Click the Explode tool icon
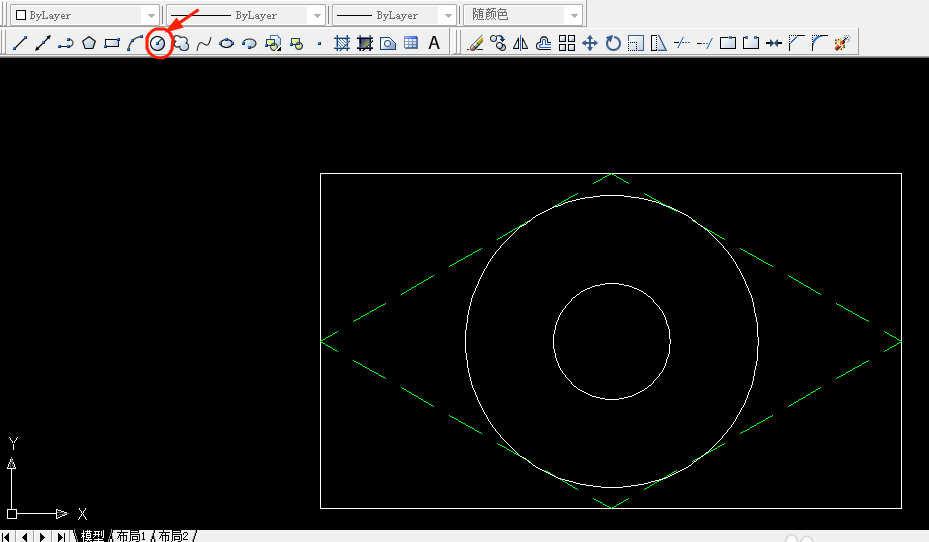The height and width of the screenshot is (542, 929). 842,43
